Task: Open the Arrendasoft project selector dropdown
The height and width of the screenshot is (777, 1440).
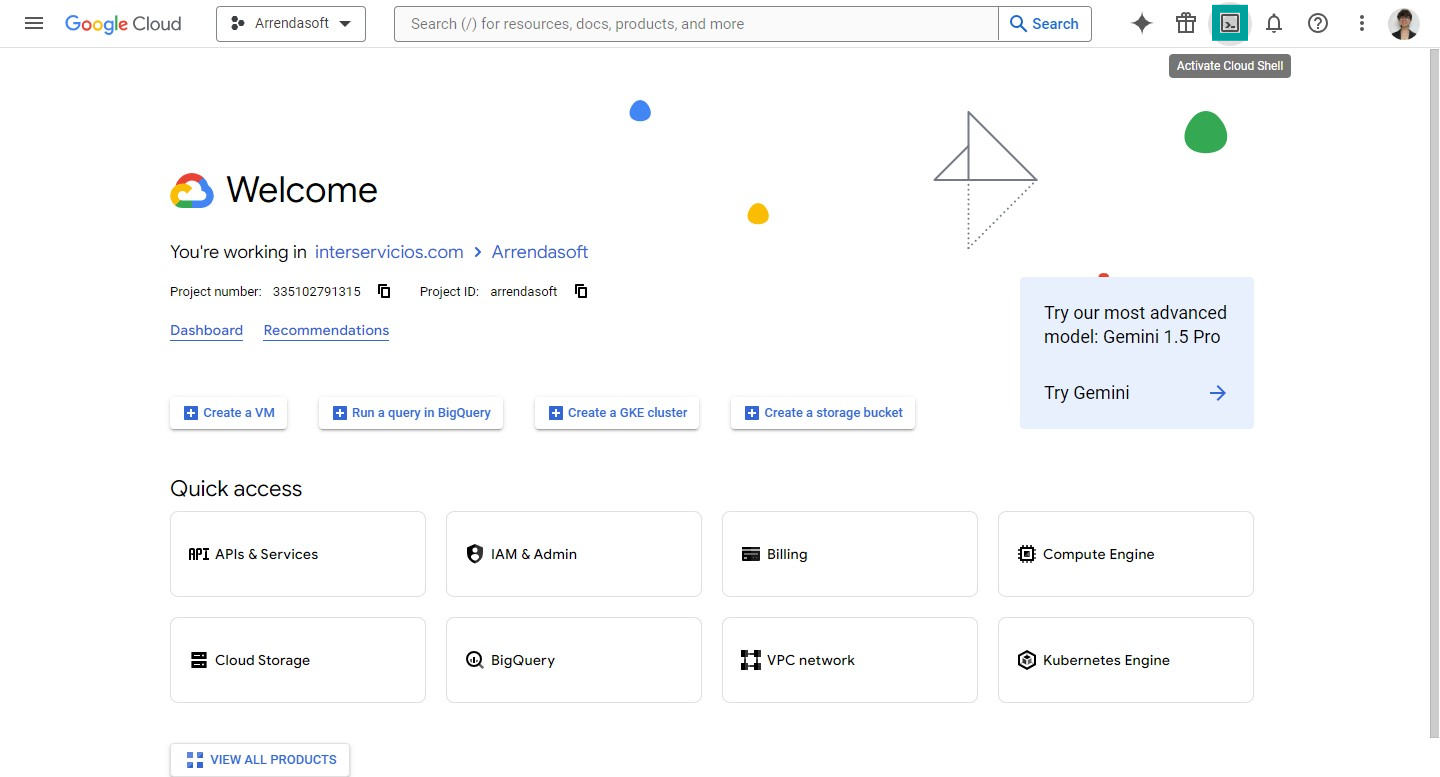Action: point(291,23)
